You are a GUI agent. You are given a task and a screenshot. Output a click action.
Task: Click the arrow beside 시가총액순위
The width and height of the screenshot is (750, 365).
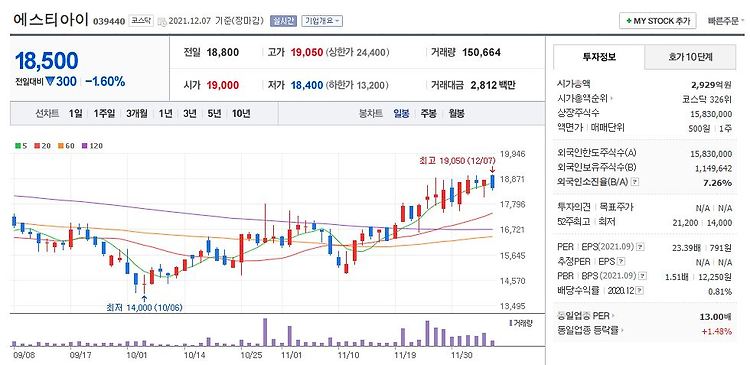click(x=611, y=100)
